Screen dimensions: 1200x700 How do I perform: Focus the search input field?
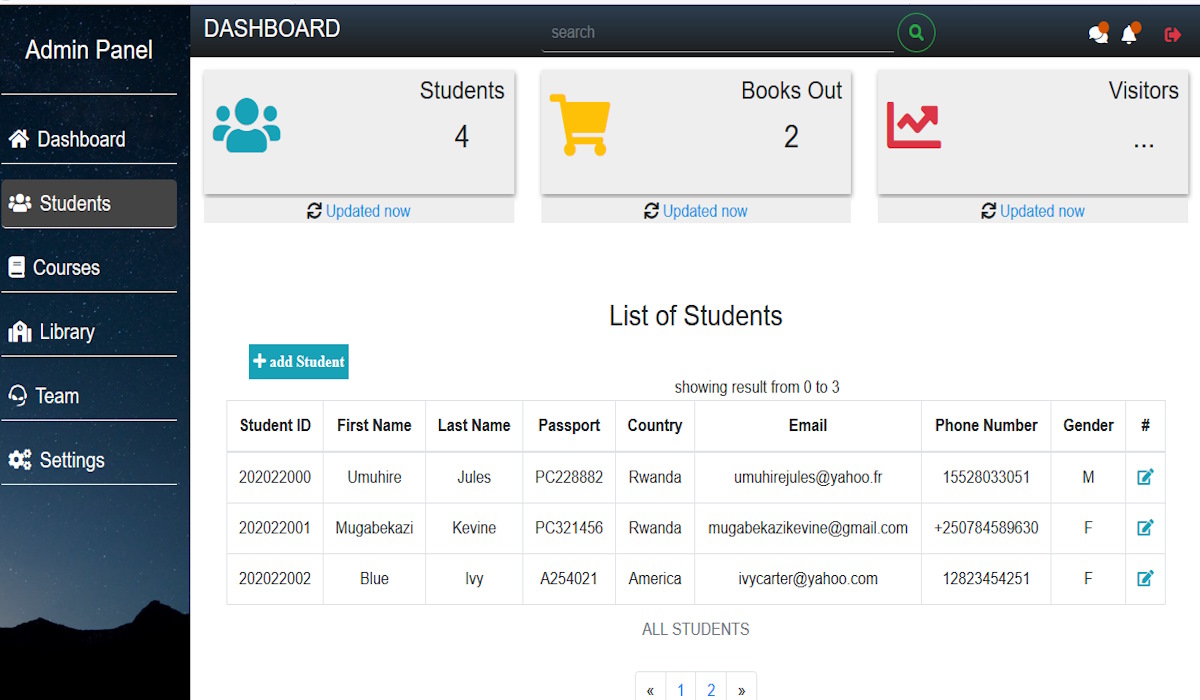717,32
